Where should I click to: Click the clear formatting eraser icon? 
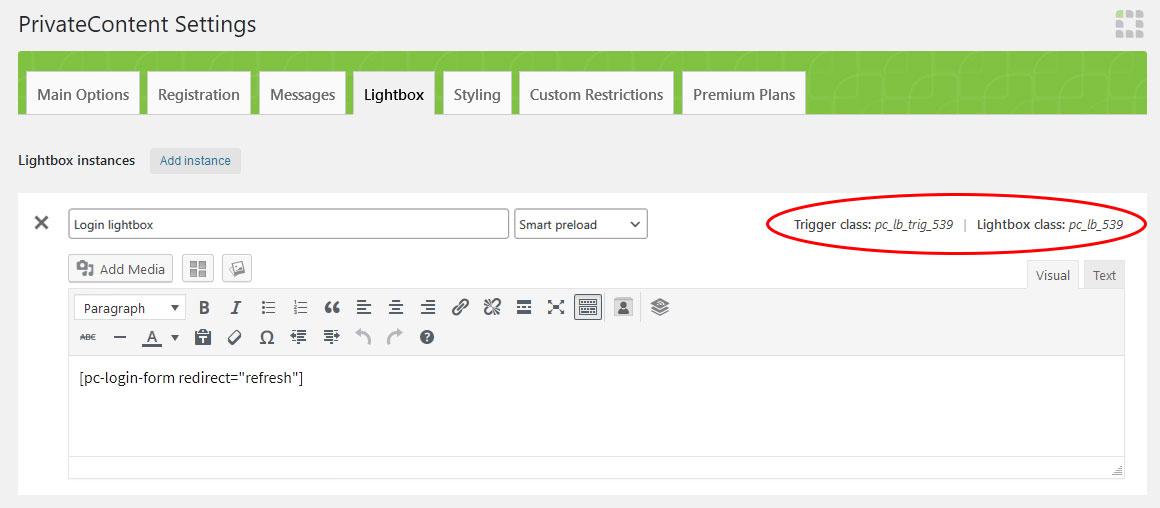point(235,338)
